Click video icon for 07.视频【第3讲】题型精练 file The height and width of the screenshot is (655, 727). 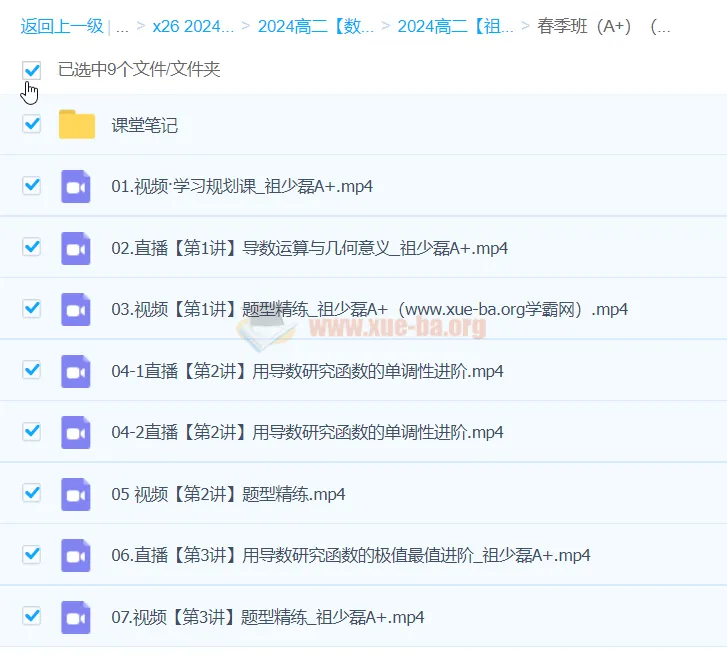click(76, 617)
